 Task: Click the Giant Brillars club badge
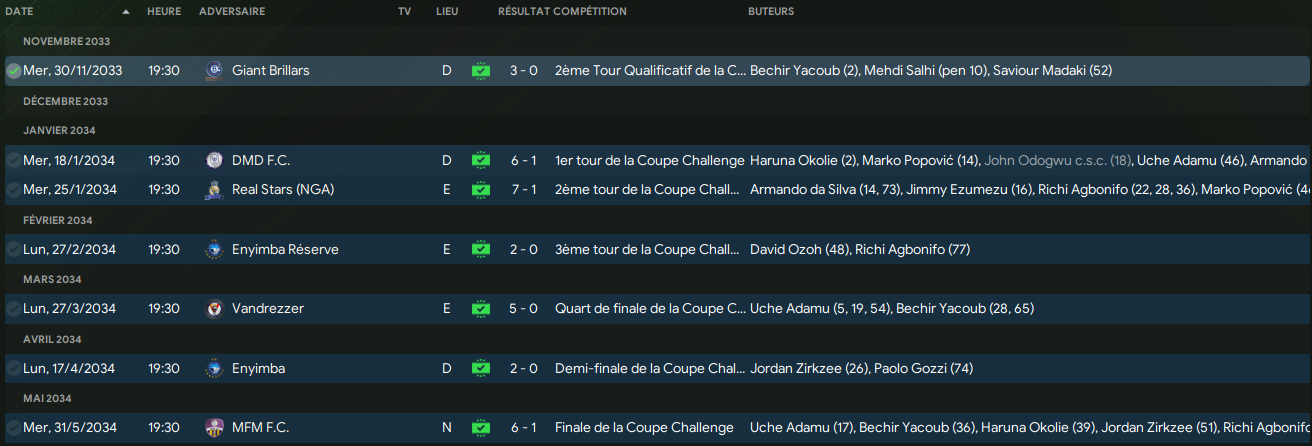click(213, 70)
